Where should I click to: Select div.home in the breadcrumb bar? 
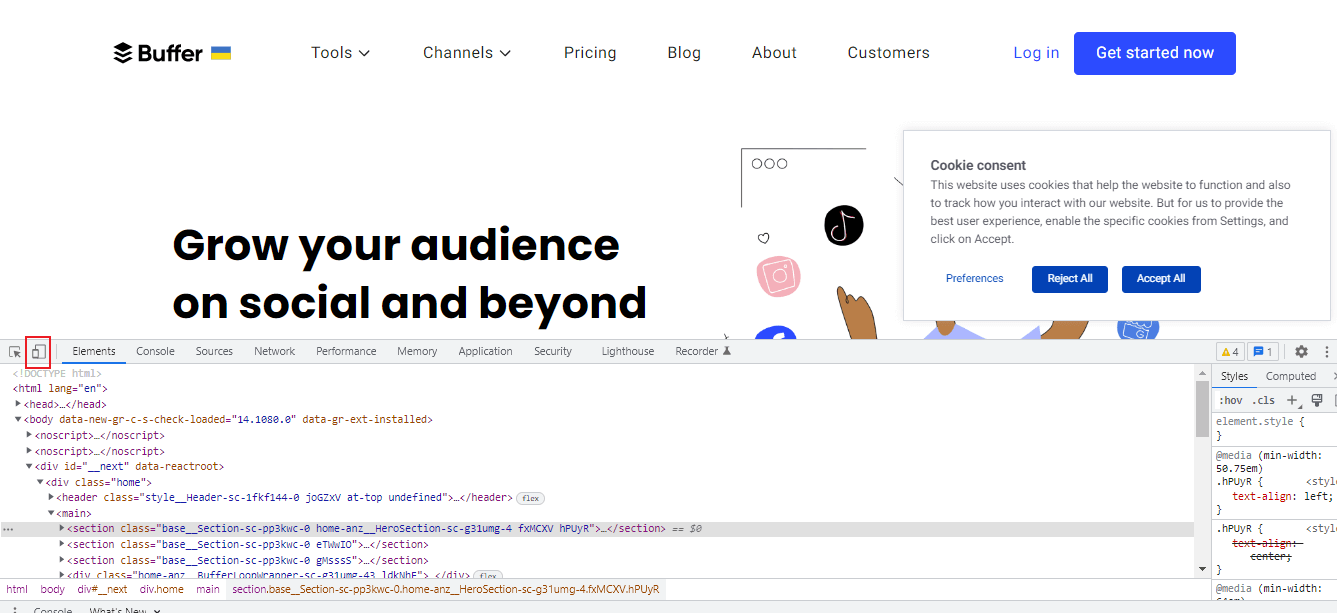[162, 589]
